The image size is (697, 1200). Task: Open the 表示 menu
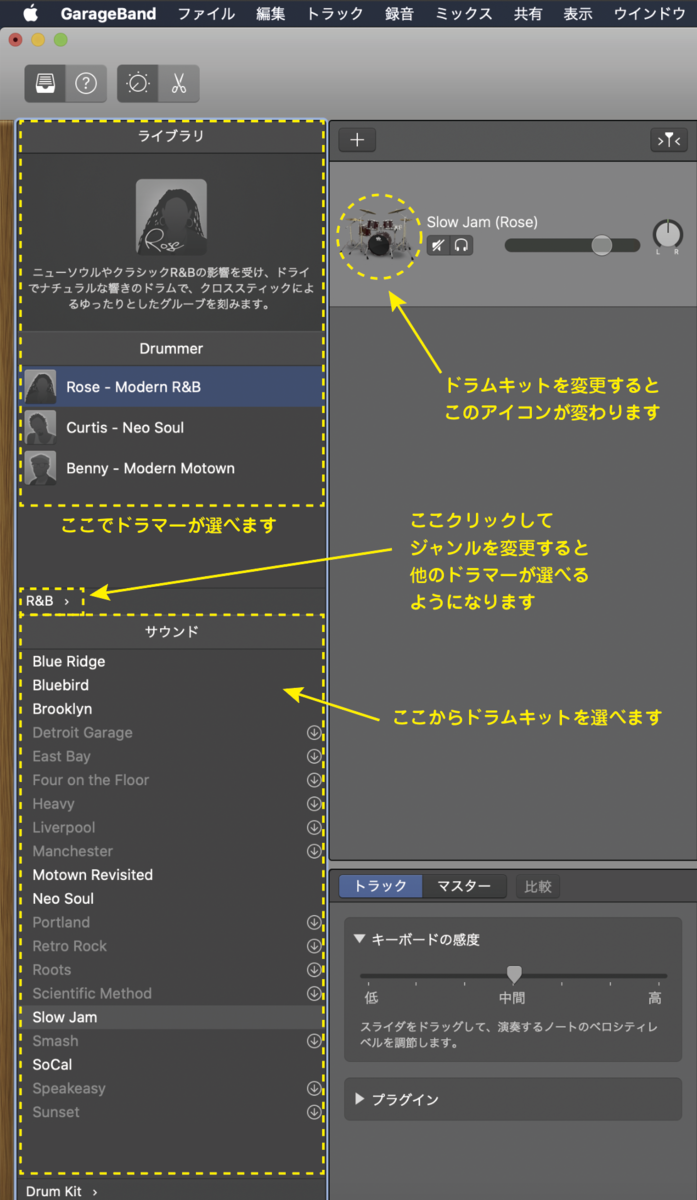(578, 14)
